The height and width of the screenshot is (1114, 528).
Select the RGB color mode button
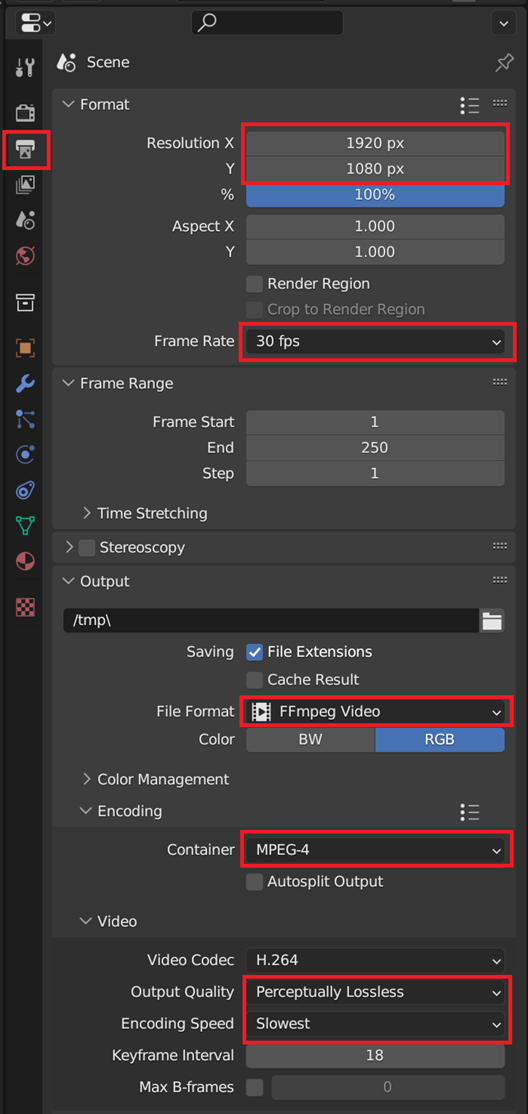point(440,740)
